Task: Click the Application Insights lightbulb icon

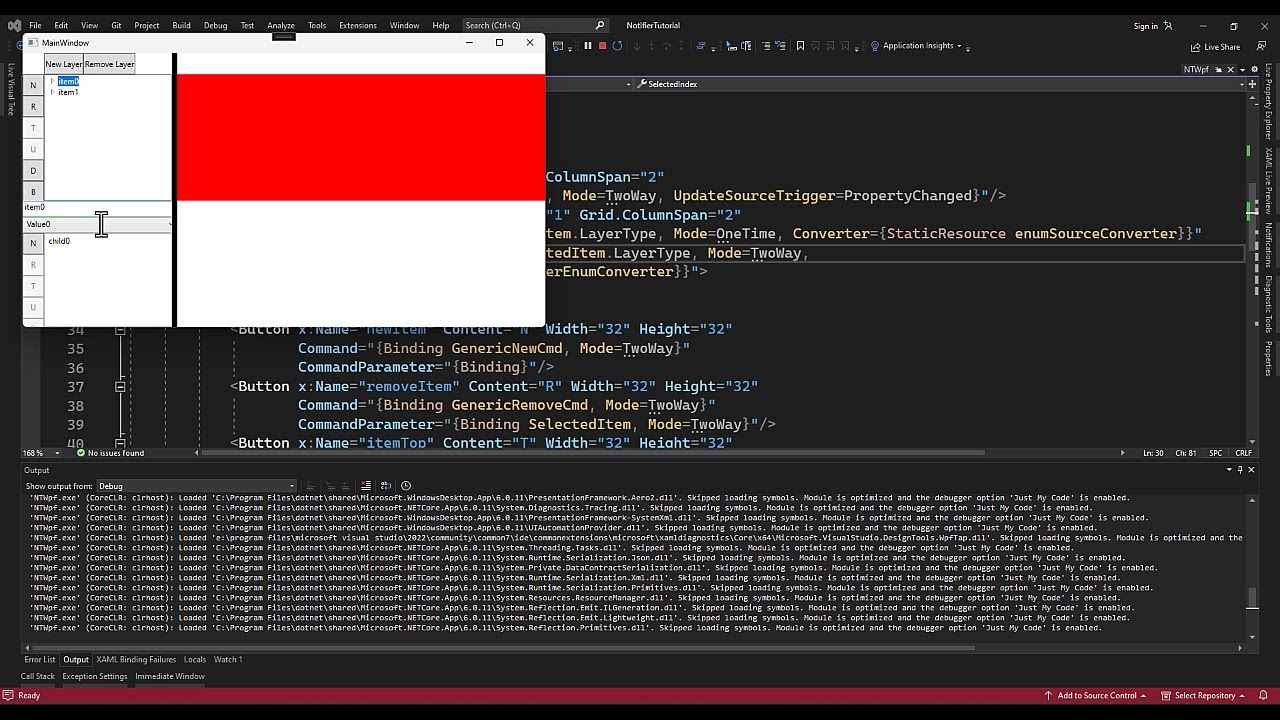Action: 875,46
